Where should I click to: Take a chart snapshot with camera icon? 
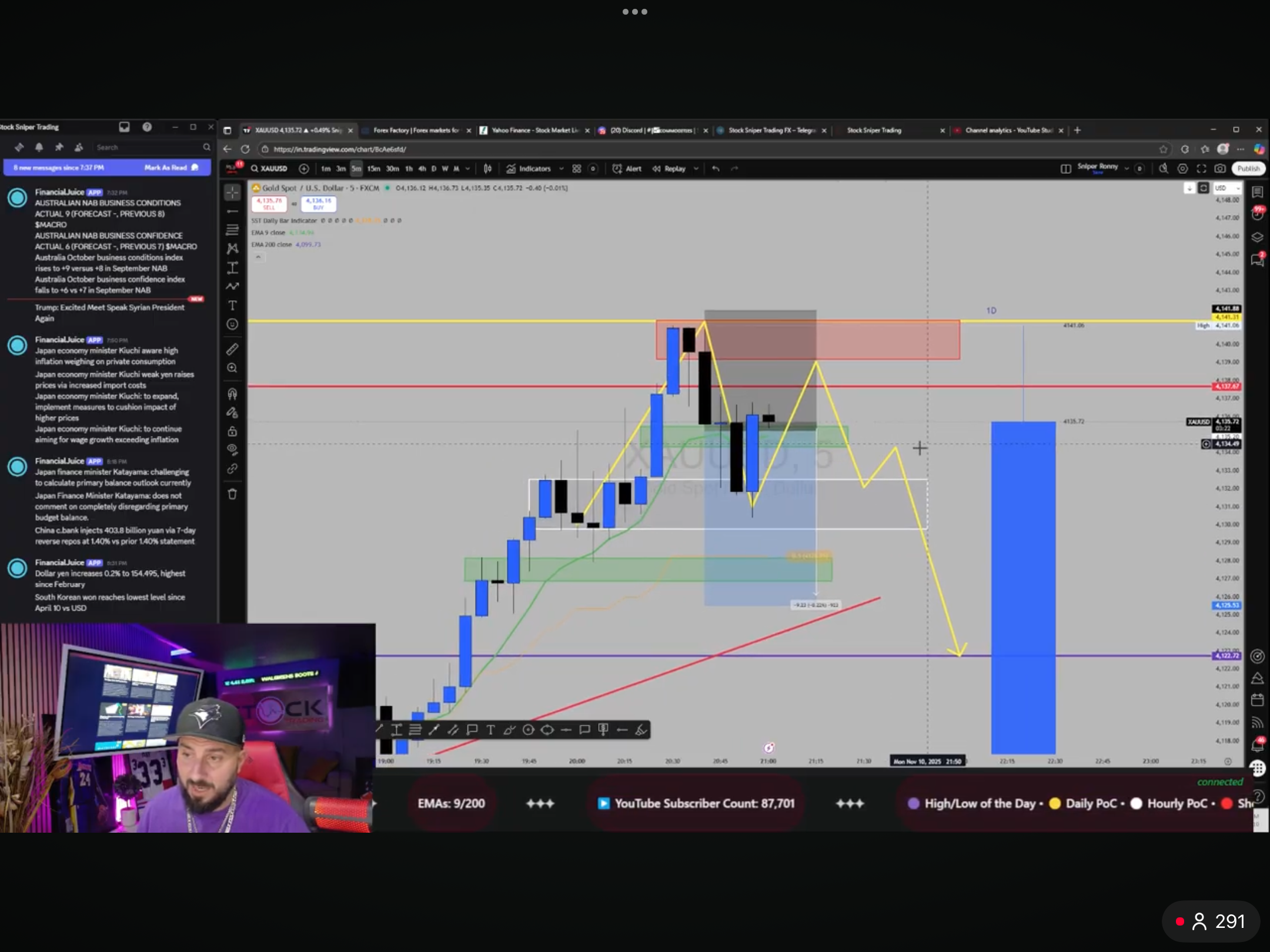1220,169
